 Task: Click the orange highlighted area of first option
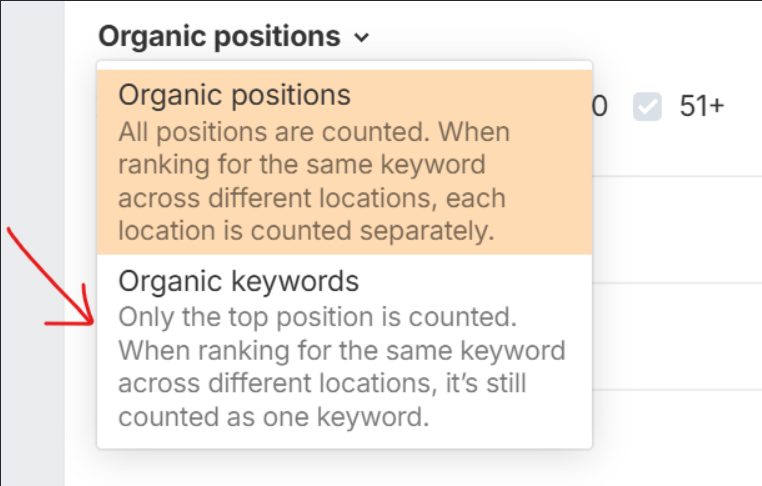click(x=540, y=200)
